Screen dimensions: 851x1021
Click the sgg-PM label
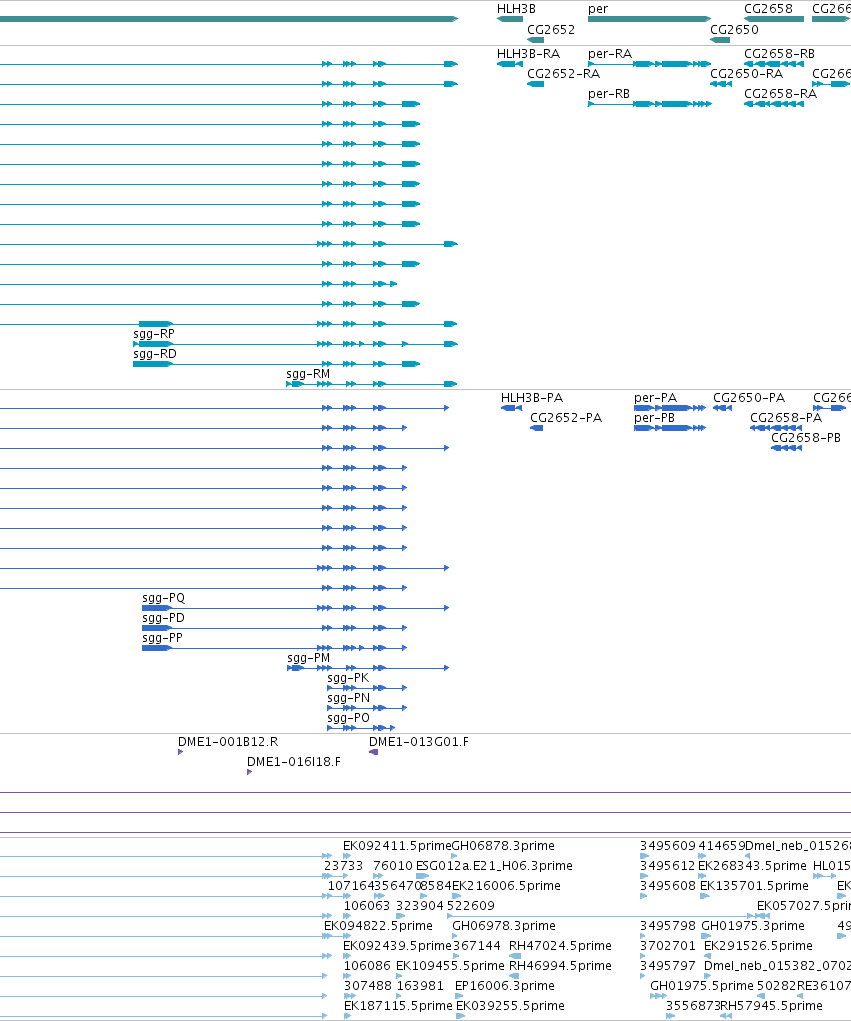coord(309,658)
